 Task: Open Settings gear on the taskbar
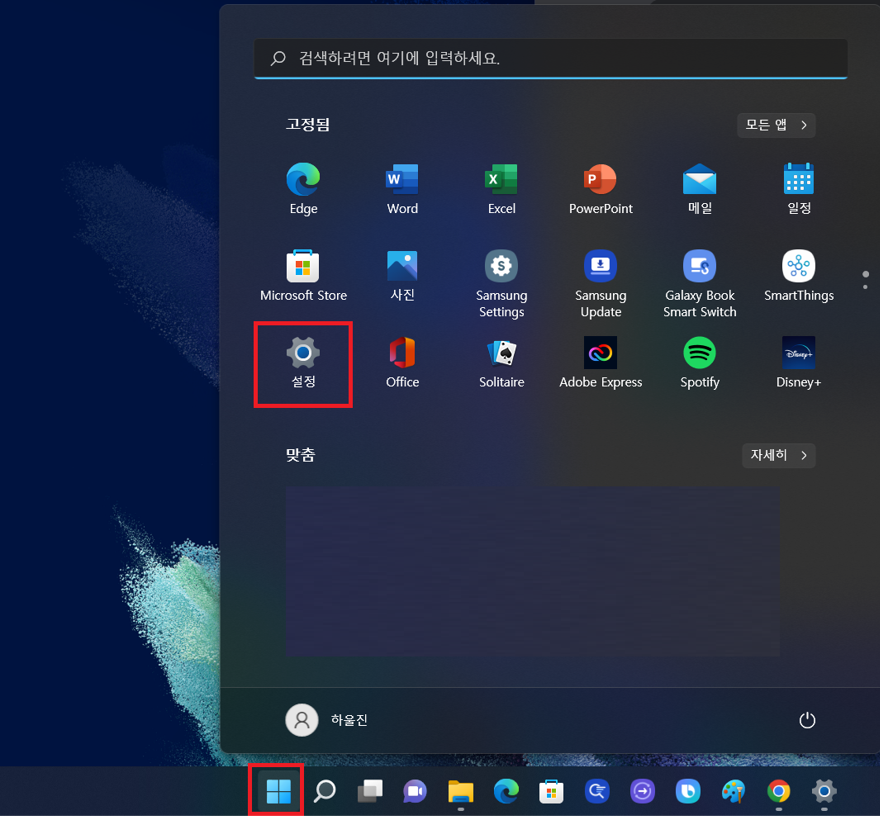tap(824, 791)
